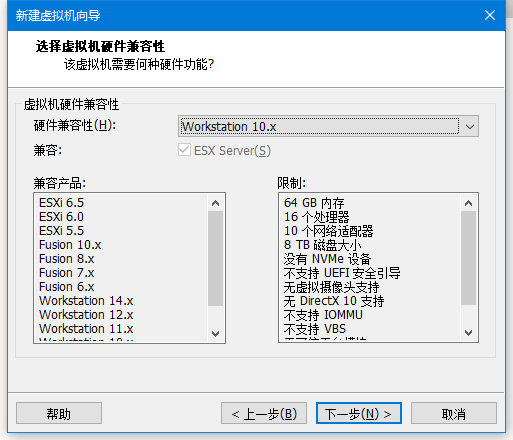Proceed with 下一步(N) button
Image resolution: width=513 pixels, height=440 pixels.
click(359, 413)
